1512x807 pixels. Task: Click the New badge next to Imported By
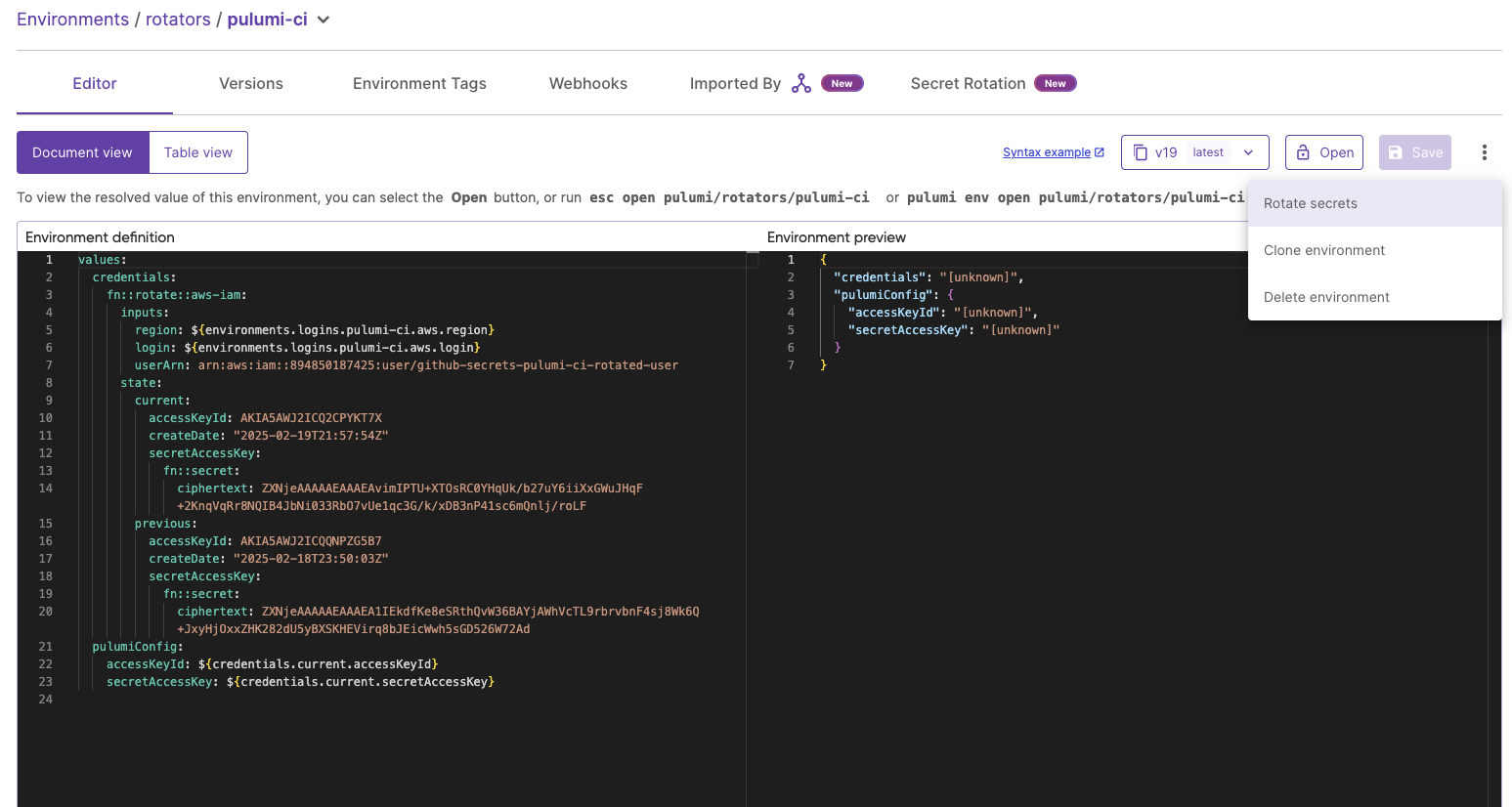842,84
